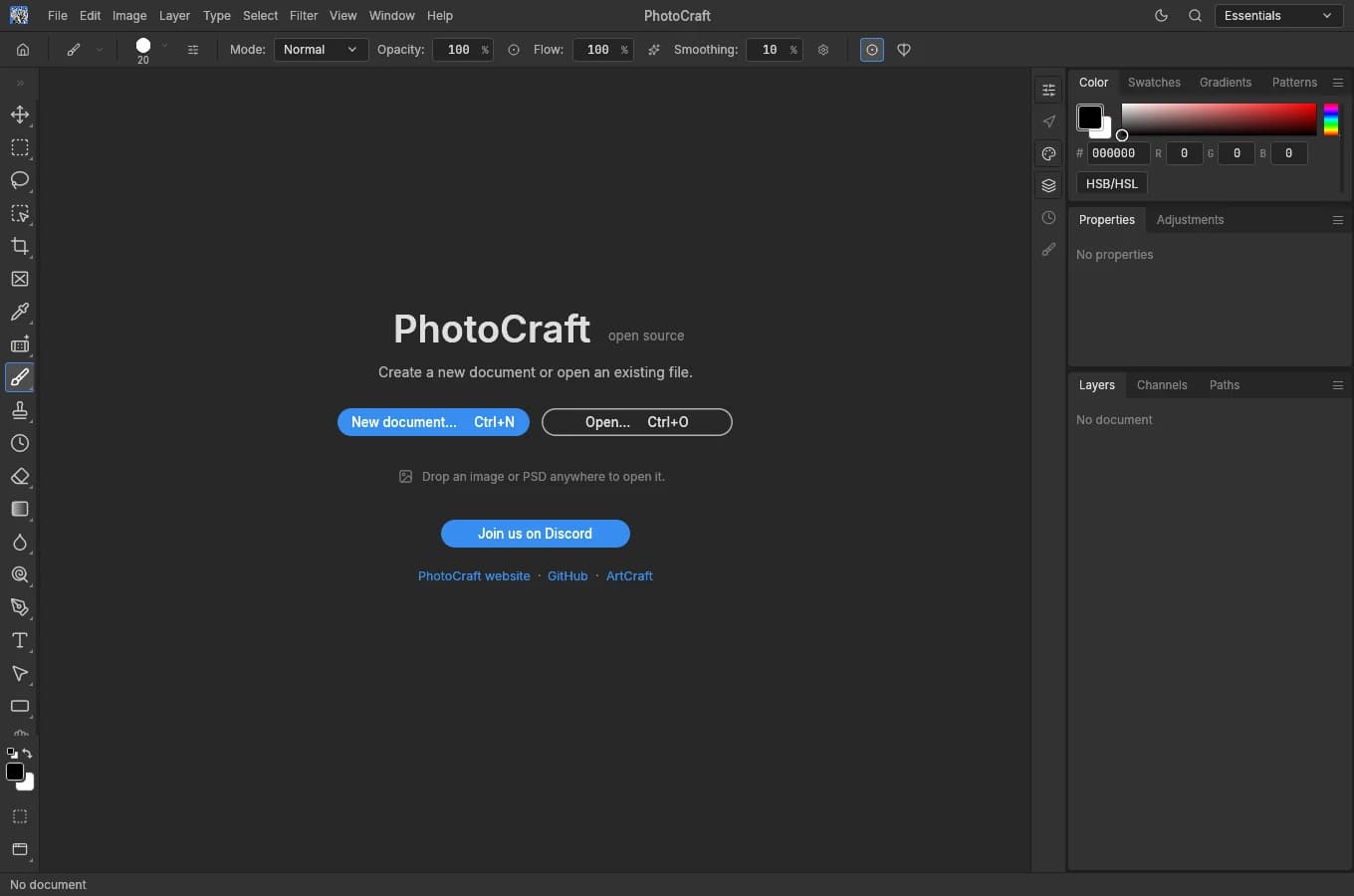Select the Move tool
The image size is (1354, 896).
(20, 114)
